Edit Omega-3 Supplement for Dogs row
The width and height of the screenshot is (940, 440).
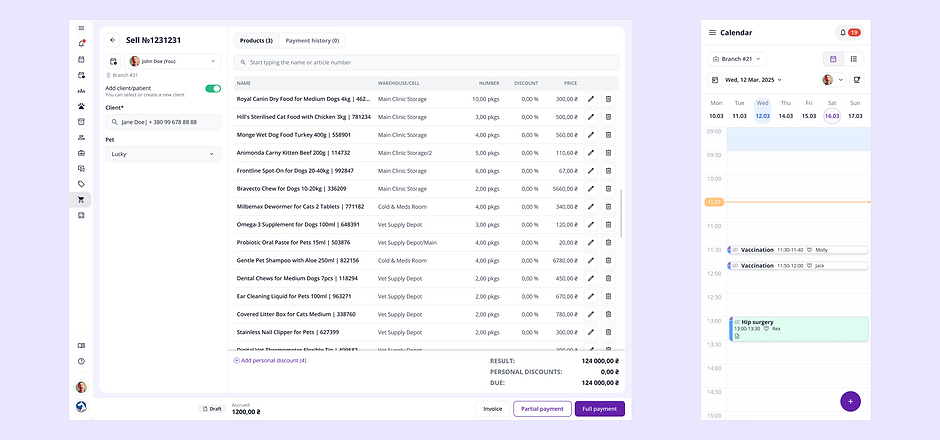(x=590, y=225)
